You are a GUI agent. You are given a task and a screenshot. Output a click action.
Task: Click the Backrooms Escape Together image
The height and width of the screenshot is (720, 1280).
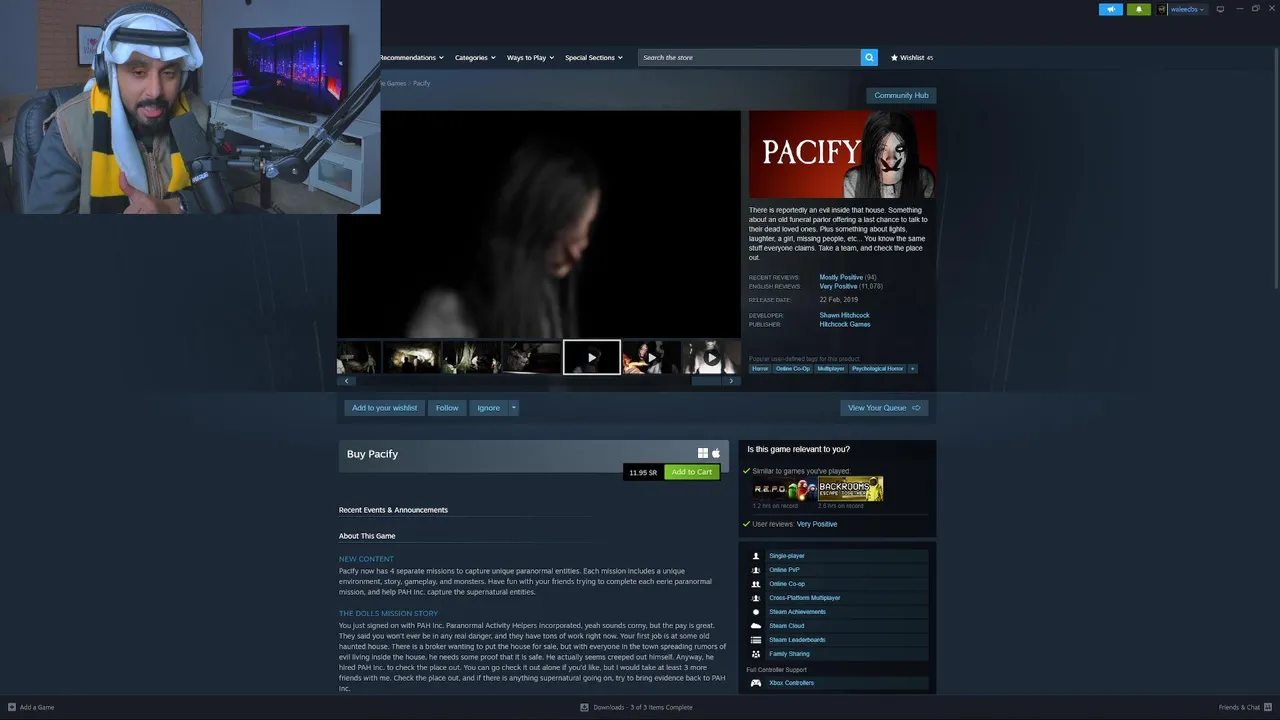(x=851, y=488)
